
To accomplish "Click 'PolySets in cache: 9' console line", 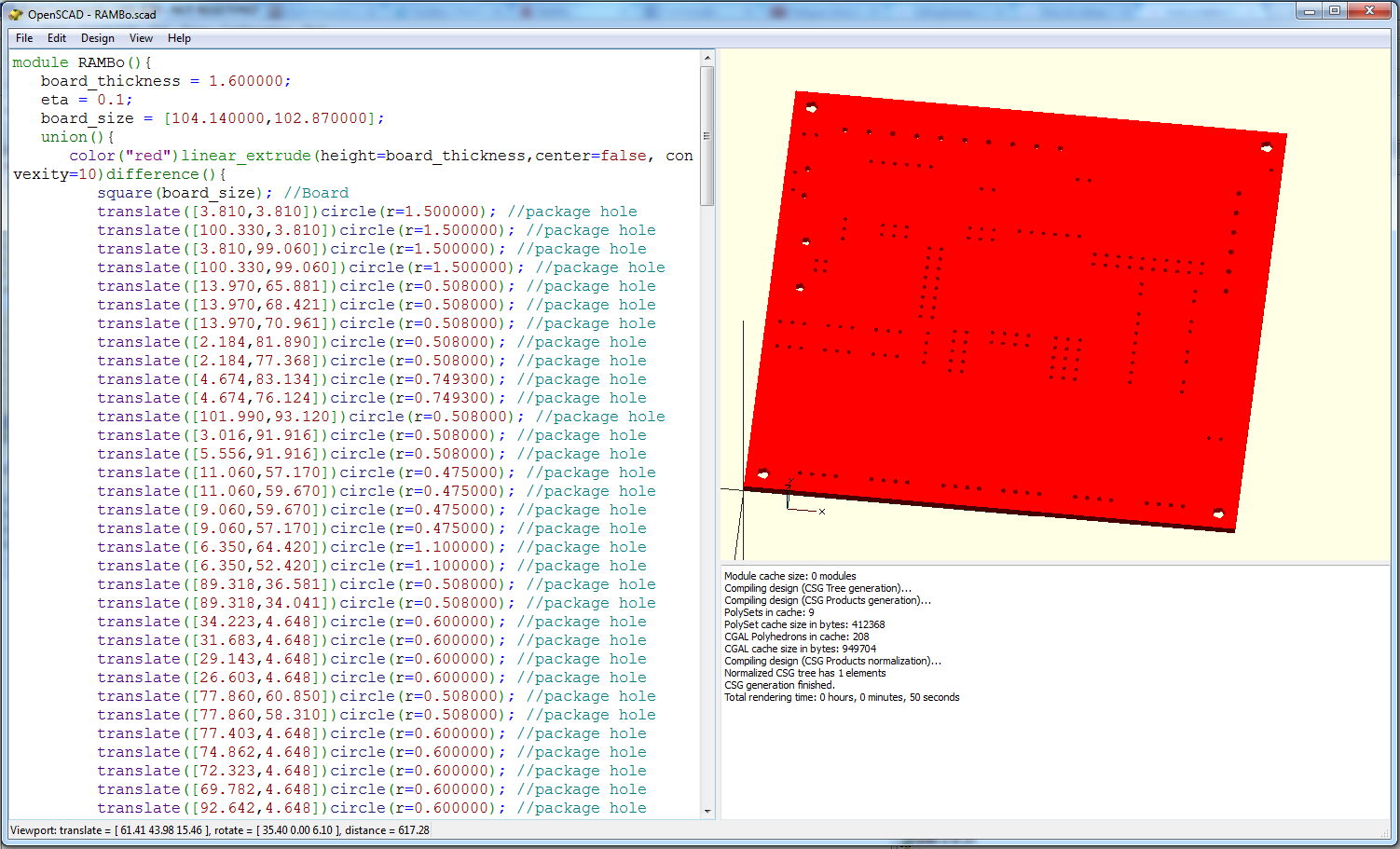I will coord(769,612).
